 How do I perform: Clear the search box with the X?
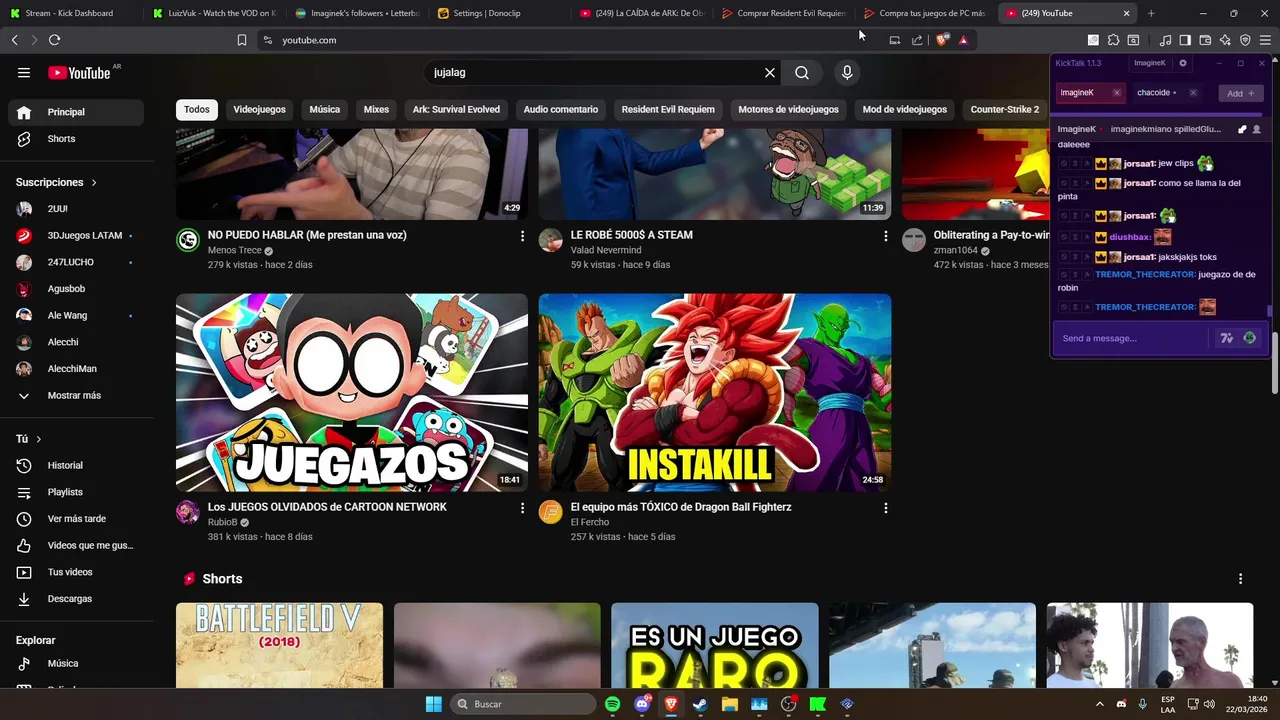coord(770,72)
